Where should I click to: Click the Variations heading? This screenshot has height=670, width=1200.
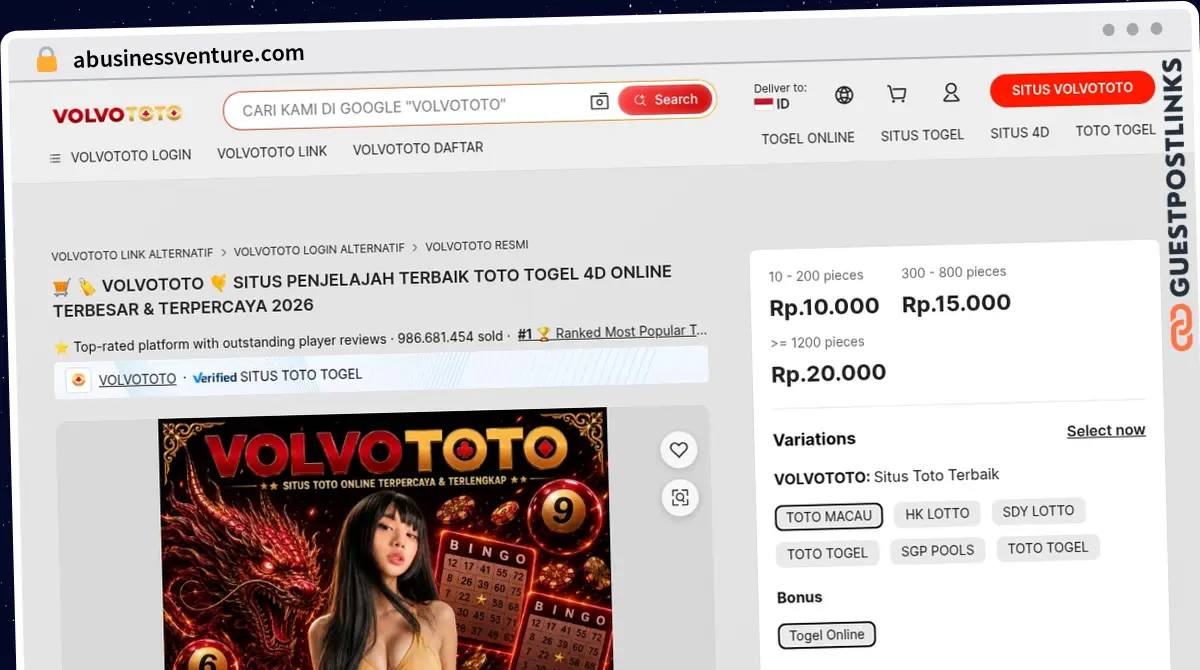click(x=814, y=439)
